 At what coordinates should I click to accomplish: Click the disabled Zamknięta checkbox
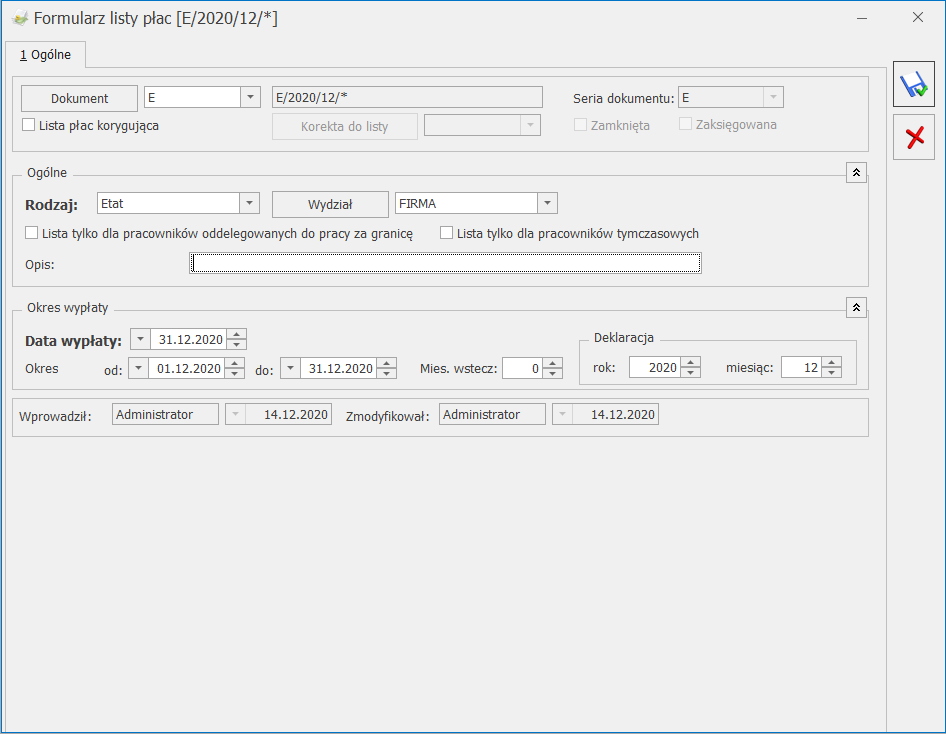coord(580,125)
